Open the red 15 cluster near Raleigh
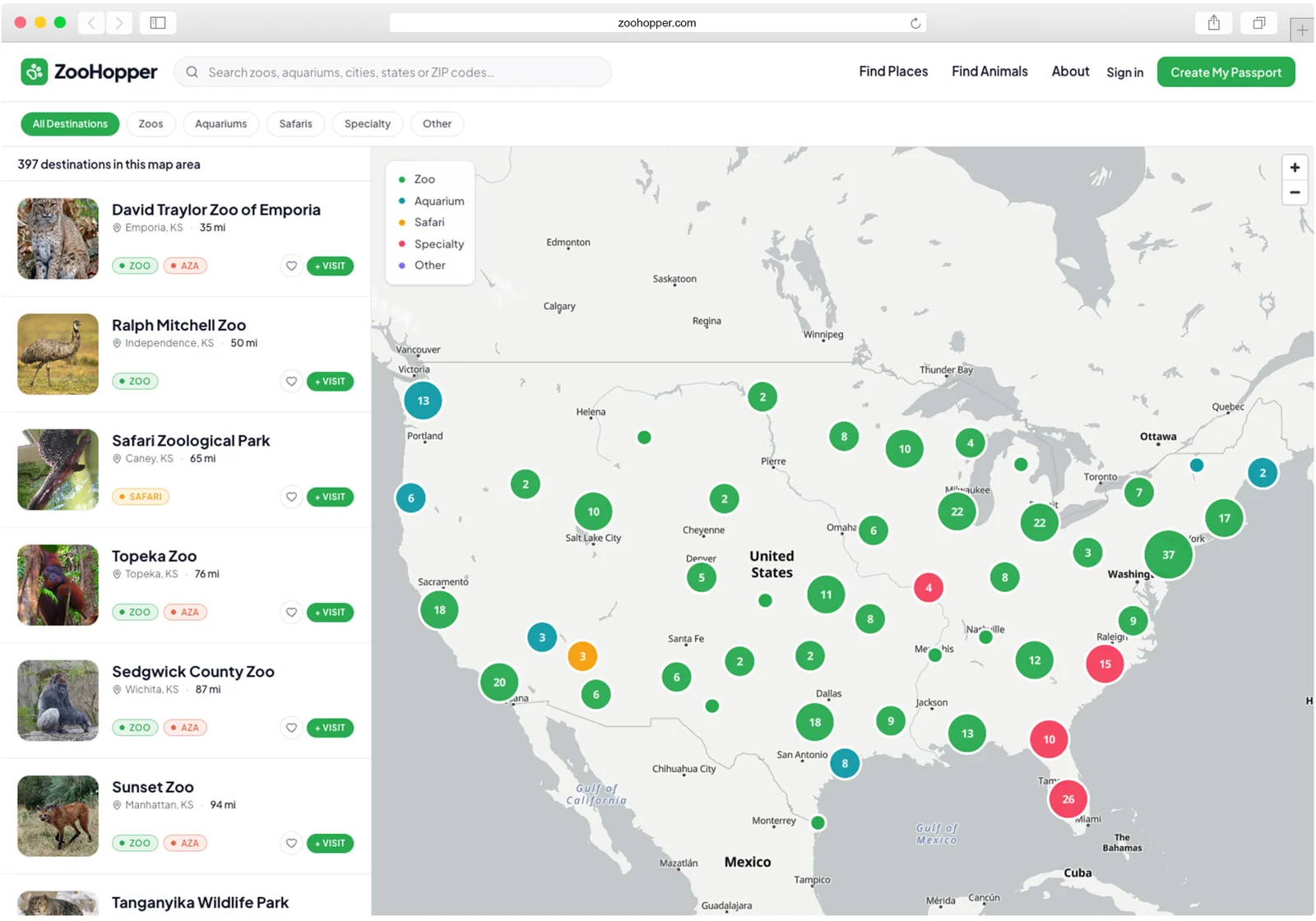Image resolution: width=1316 pixels, height=921 pixels. (1105, 664)
